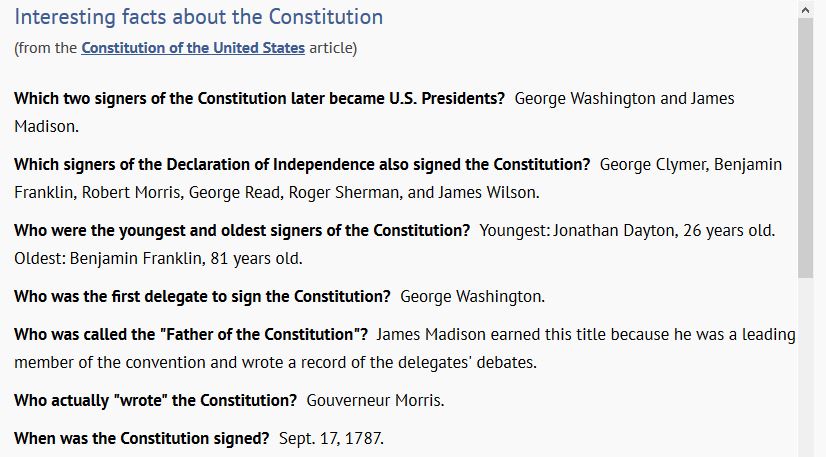
Task: Open the Constitution of the United States link
Action: pos(193,48)
